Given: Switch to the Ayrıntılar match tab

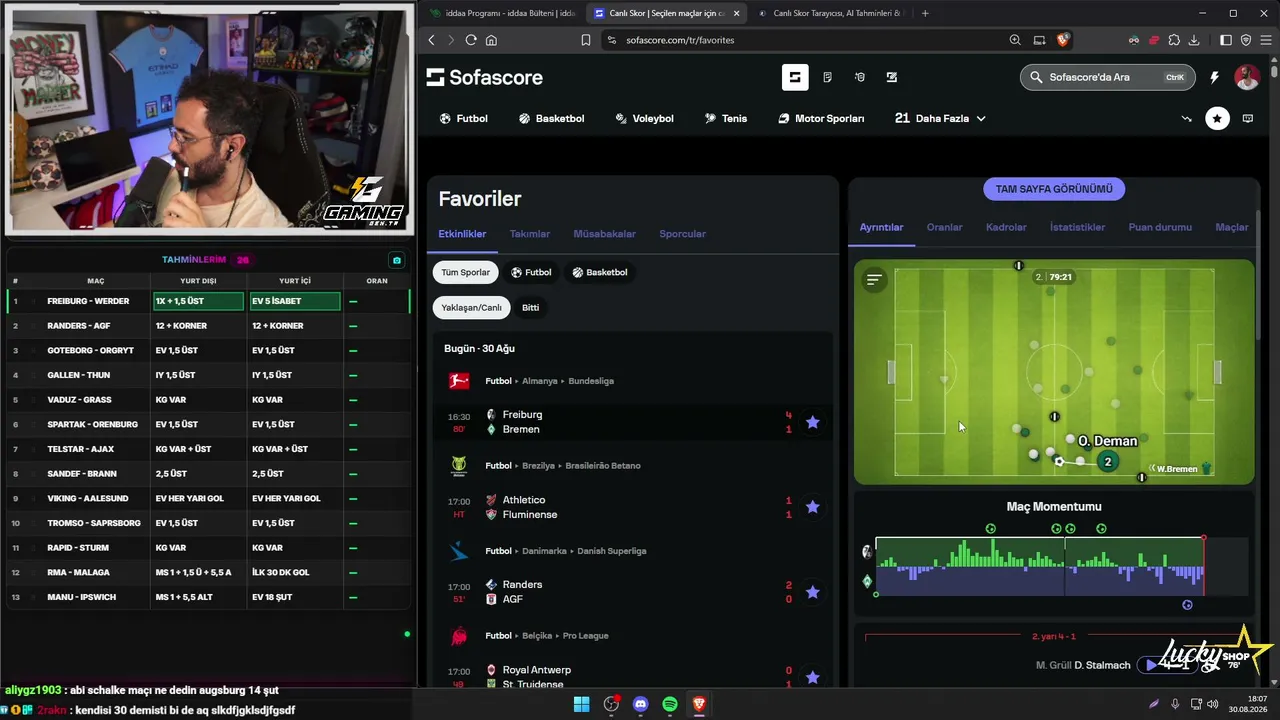Looking at the screenshot, I should pos(881,227).
